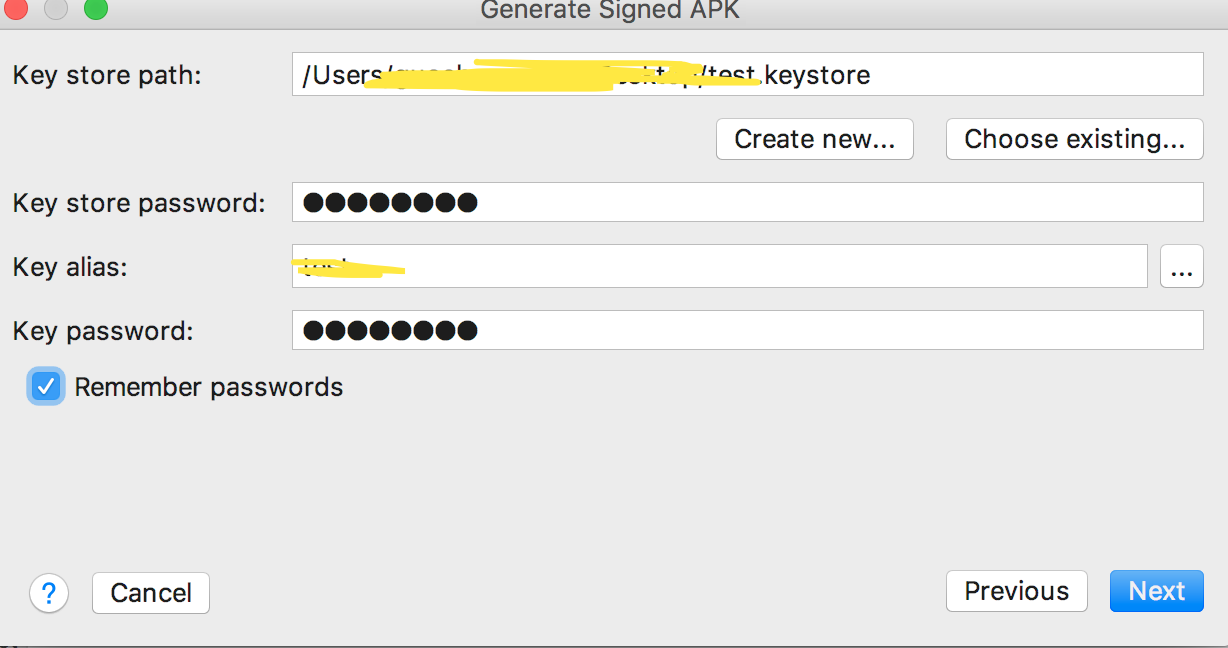The width and height of the screenshot is (1228, 648).
Task: Click the "Key alias:" label
Action: click(70, 267)
